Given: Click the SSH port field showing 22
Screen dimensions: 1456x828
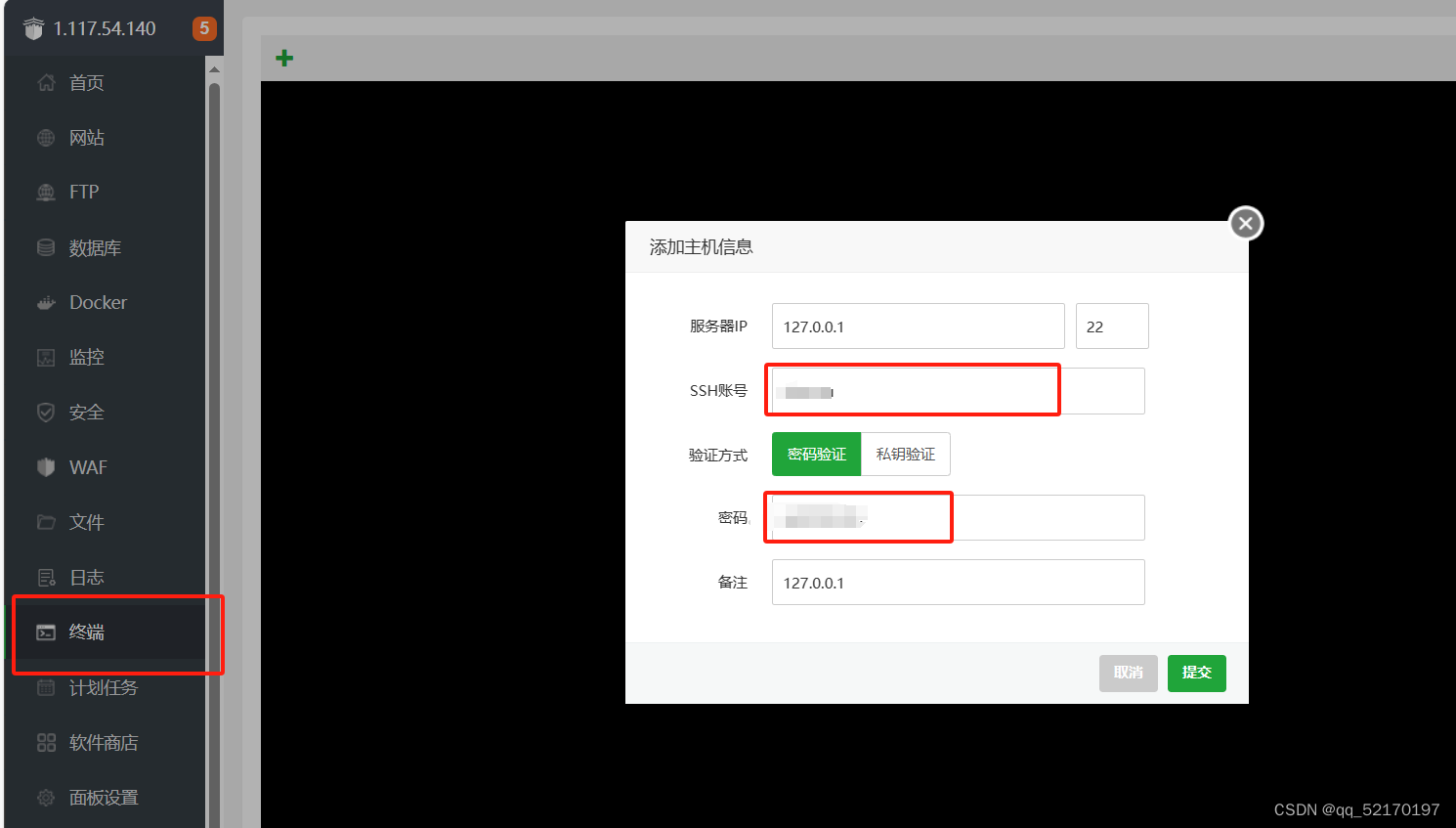Looking at the screenshot, I should coord(1112,327).
